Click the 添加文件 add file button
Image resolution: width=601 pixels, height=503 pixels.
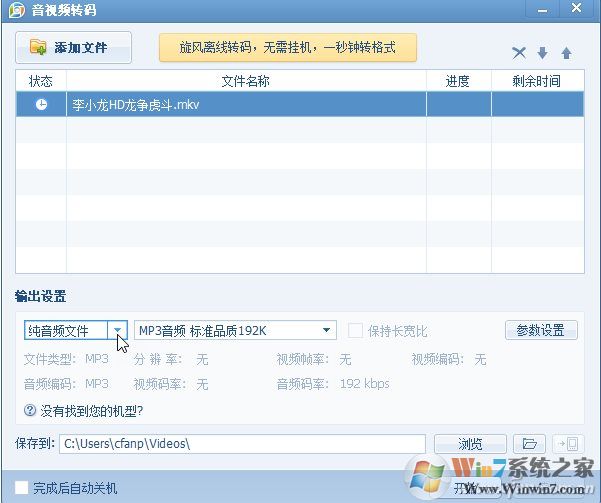(73, 48)
